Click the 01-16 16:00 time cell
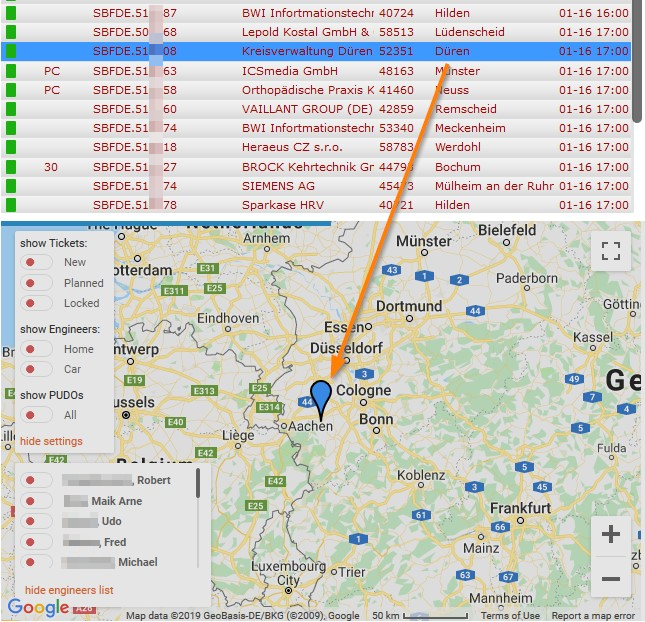This screenshot has height=622, width=645. [x=594, y=13]
